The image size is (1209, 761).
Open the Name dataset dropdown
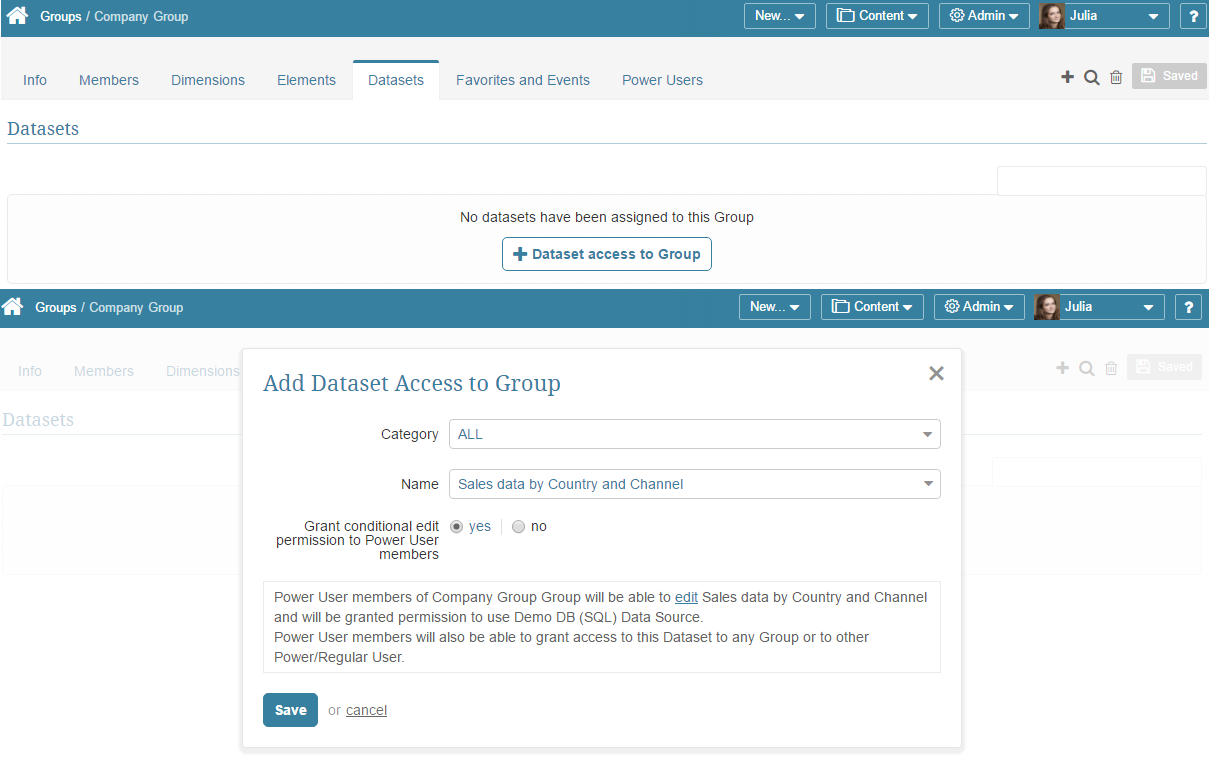point(694,484)
